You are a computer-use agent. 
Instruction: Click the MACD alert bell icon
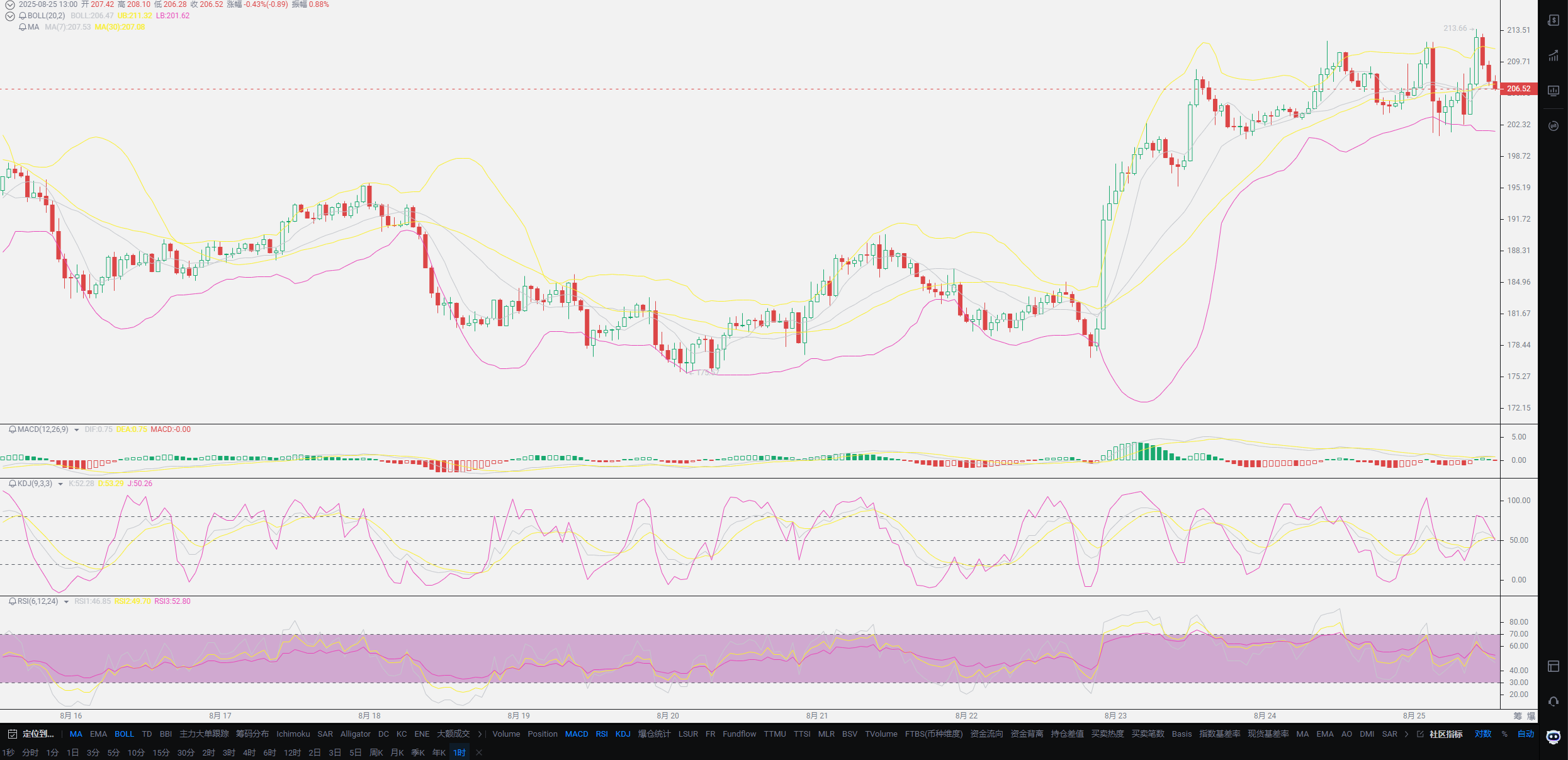(x=13, y=429)
